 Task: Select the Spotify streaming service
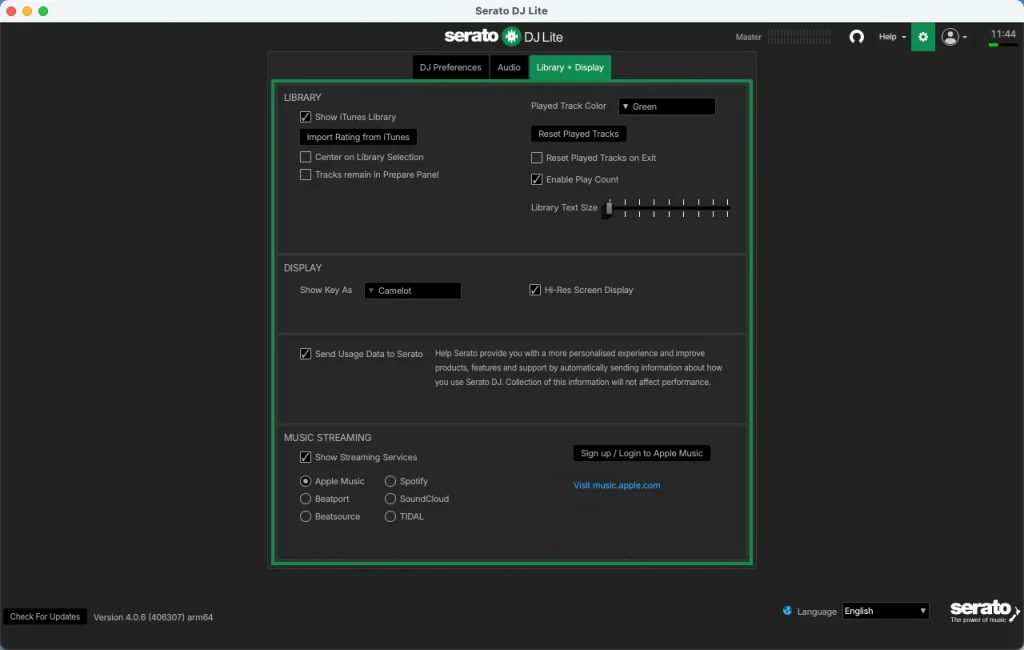pos(390,481)
